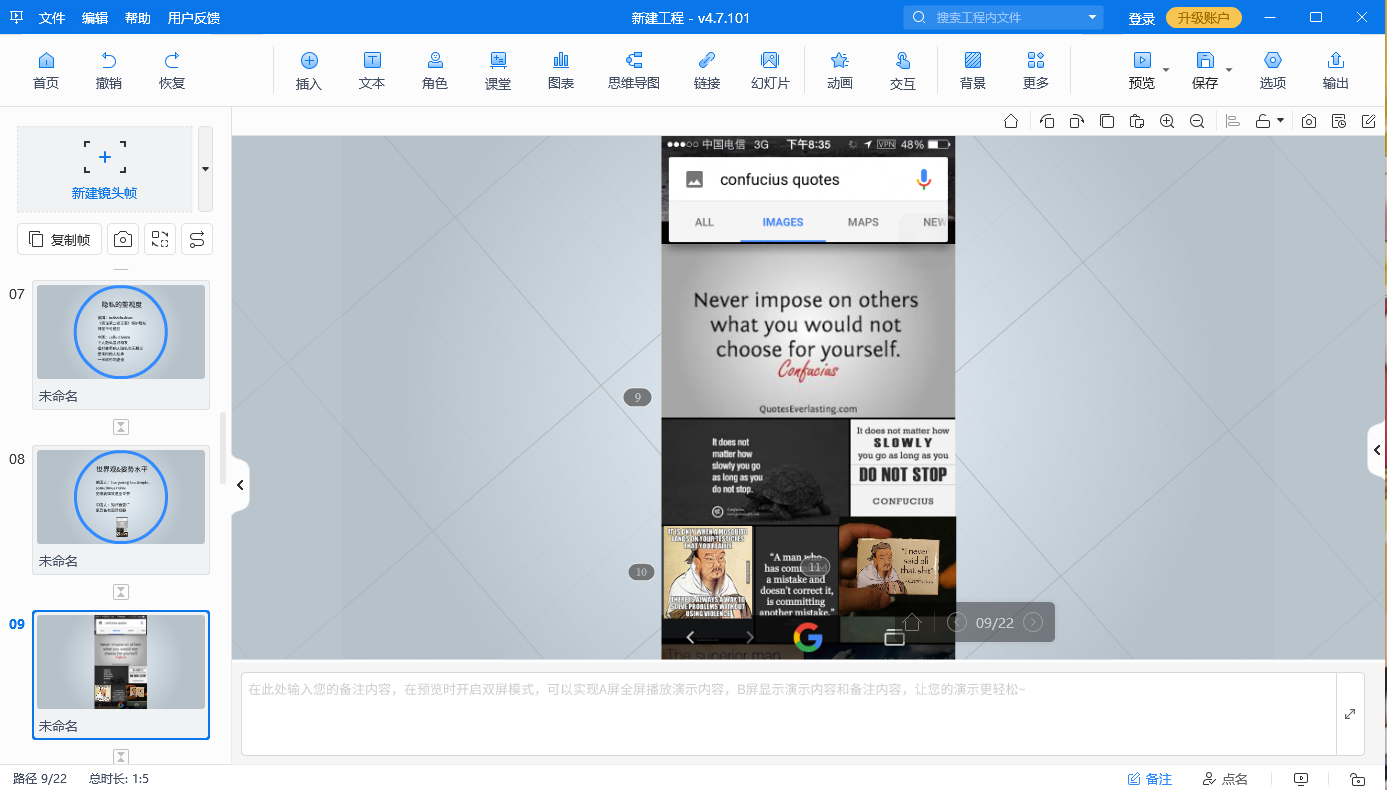Image resolution: width=1387 pixels, height=790 pixels.
Task: Click the align objects icon
Action: click(1233, 121)
